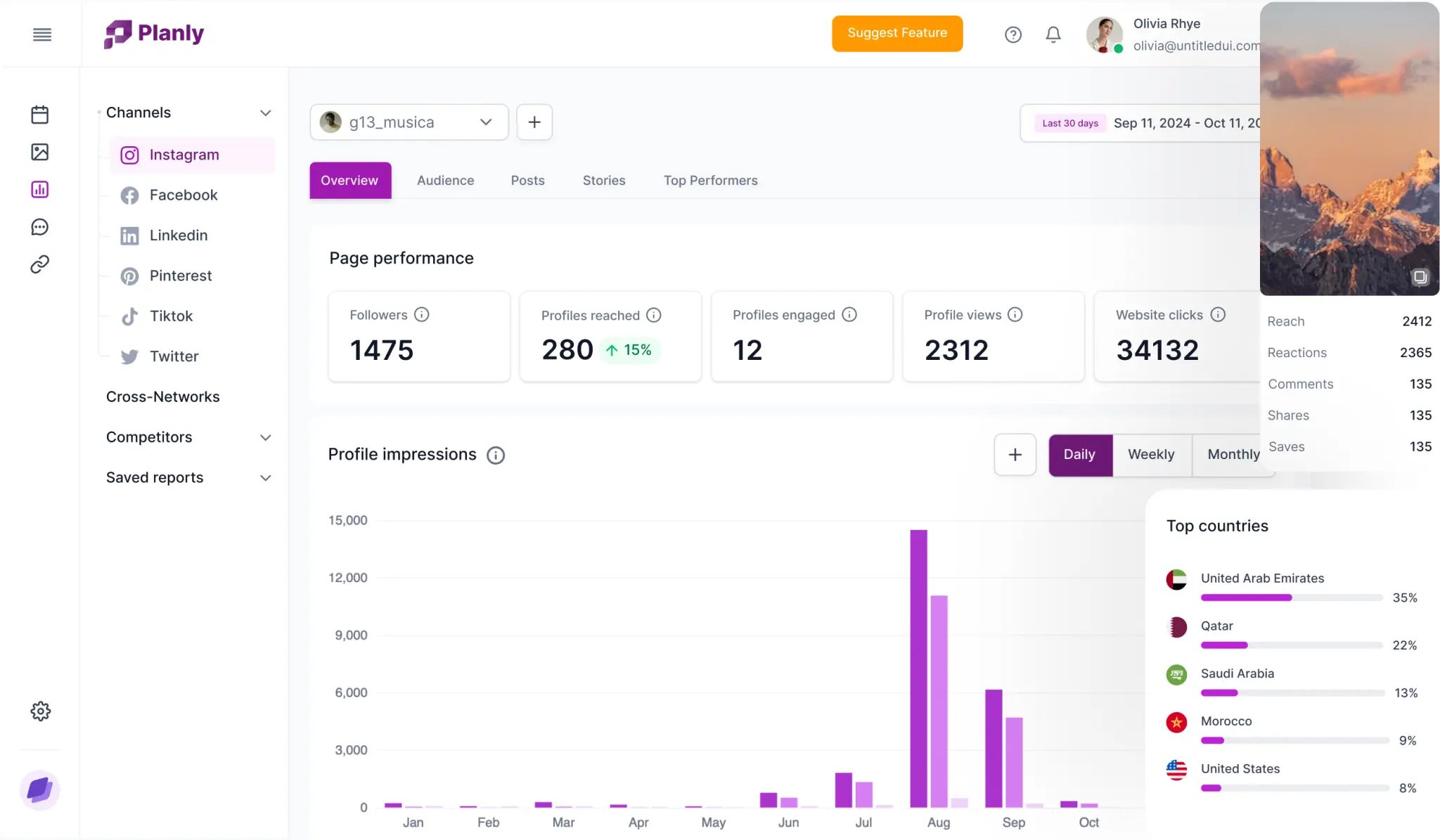
Task: Collapse the Channels section chevron
Action: [x=265, y=113]
